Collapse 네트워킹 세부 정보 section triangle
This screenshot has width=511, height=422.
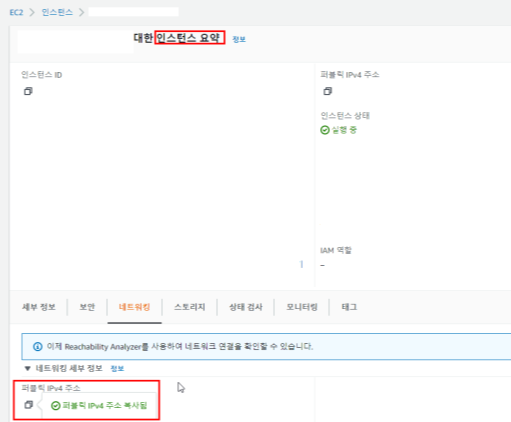point(27,369)
